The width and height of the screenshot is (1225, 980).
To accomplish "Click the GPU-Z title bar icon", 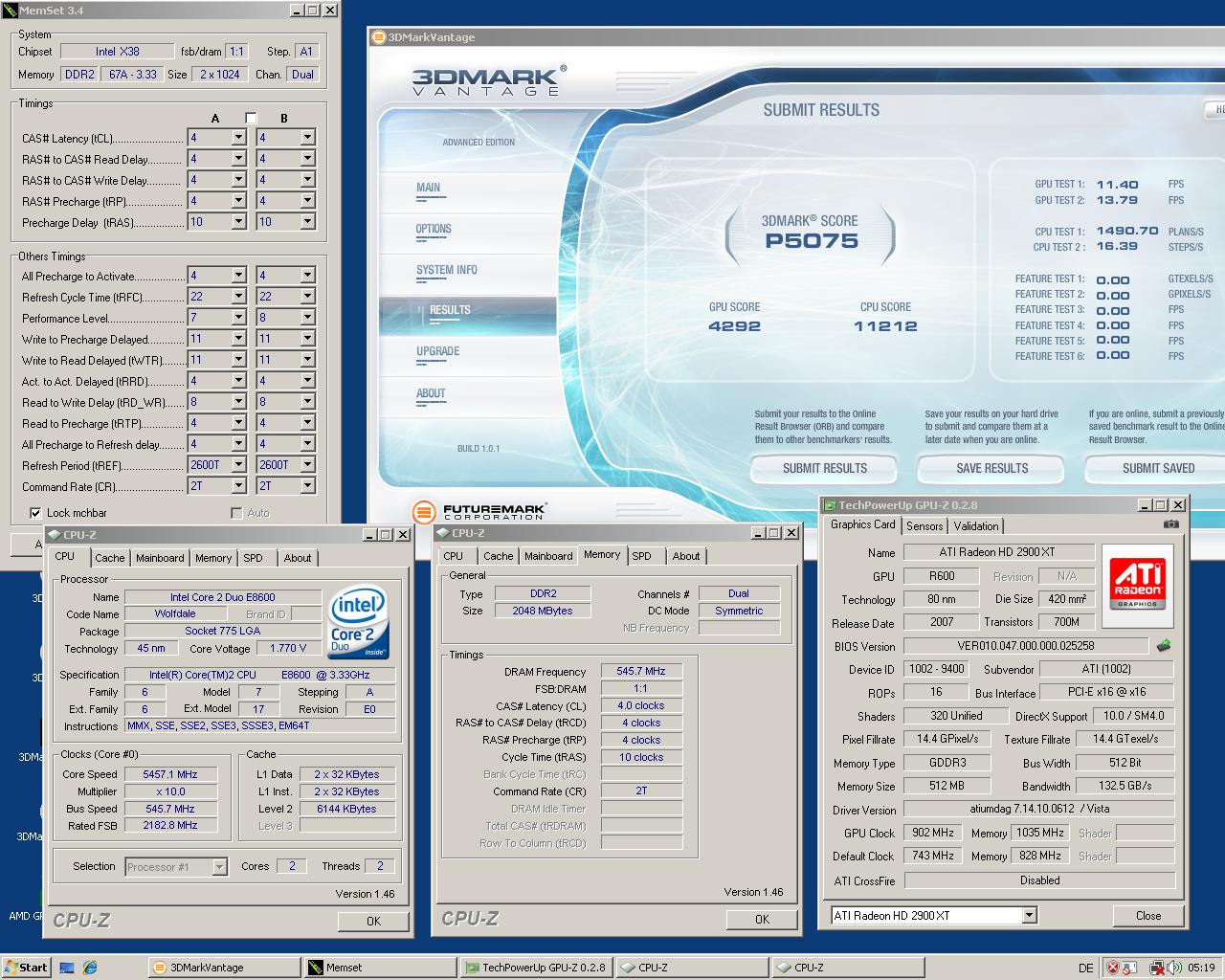I will 829,505.
